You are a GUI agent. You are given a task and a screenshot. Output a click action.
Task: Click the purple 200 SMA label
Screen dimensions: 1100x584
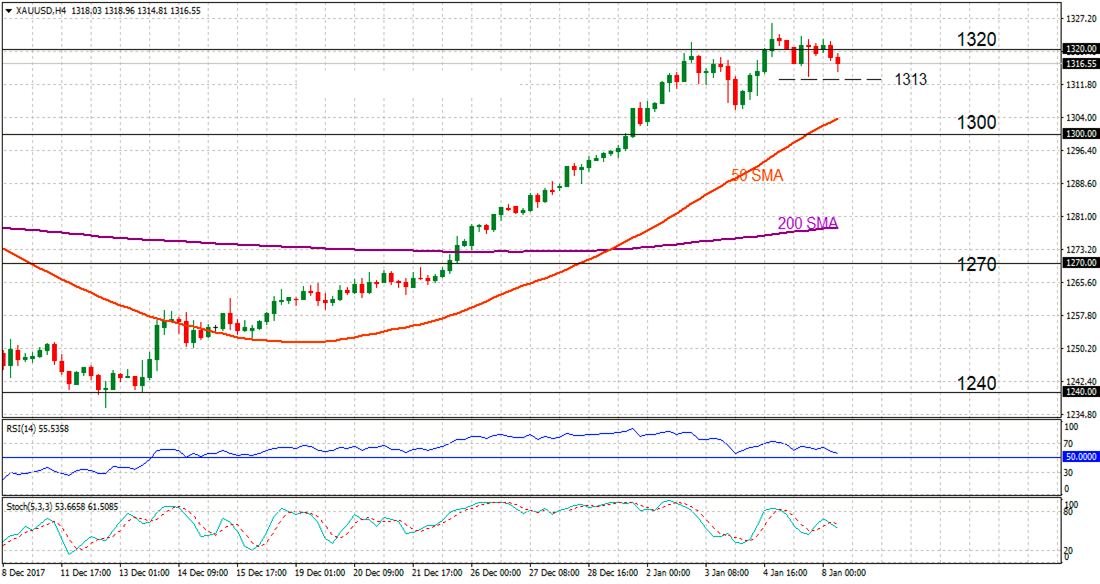[x=808, y=222]
